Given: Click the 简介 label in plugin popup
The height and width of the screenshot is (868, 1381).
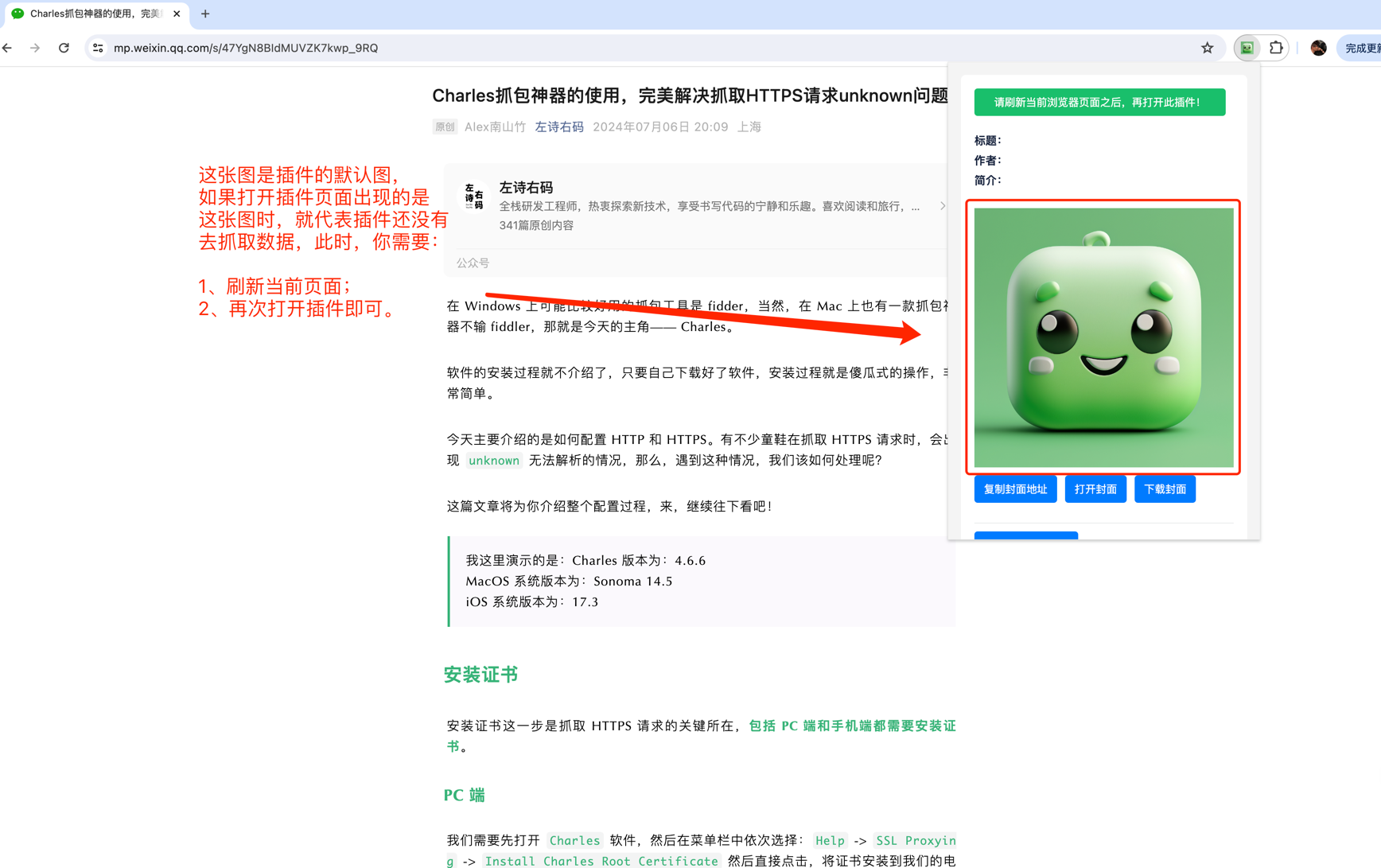Looking at the screenshot, I should point(987,180).
